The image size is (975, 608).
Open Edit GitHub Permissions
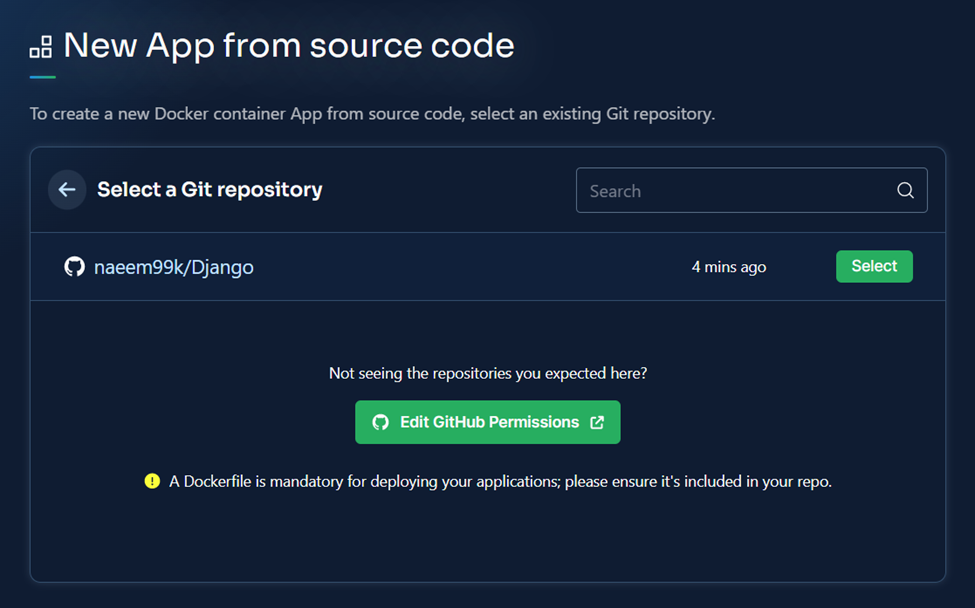pos(487,422)
